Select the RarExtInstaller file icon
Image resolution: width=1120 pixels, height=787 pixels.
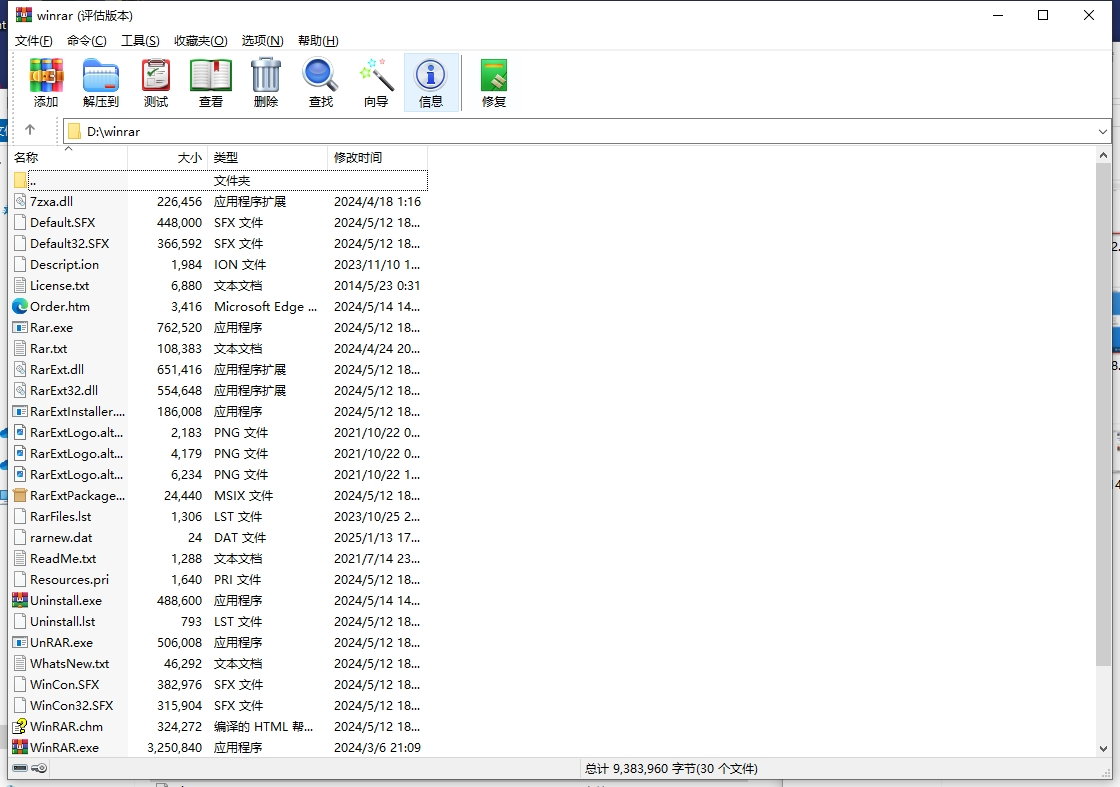click(x=20, y=411)
